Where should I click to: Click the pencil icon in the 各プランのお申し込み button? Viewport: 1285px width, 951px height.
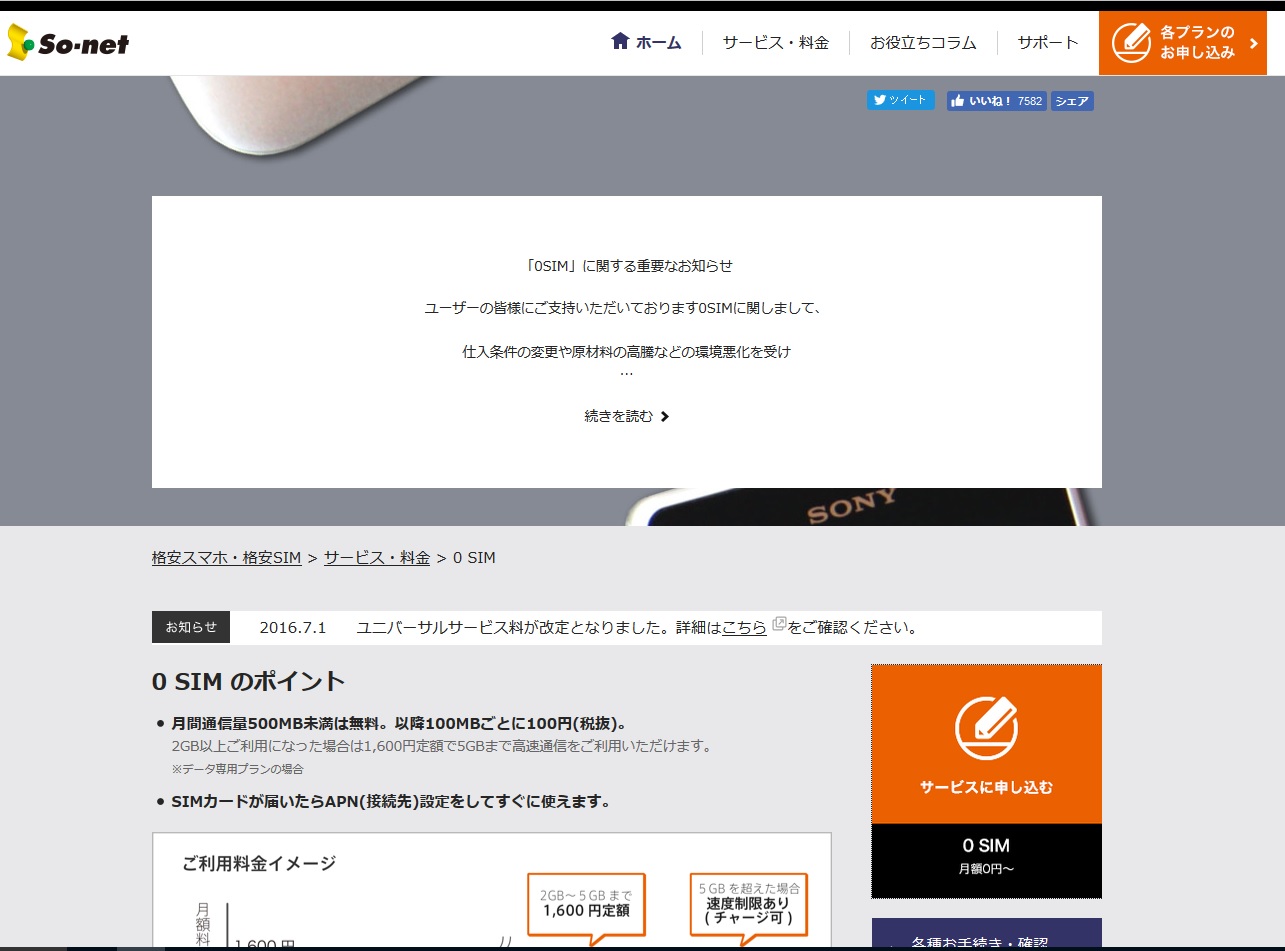click(x=1131, y=43)
